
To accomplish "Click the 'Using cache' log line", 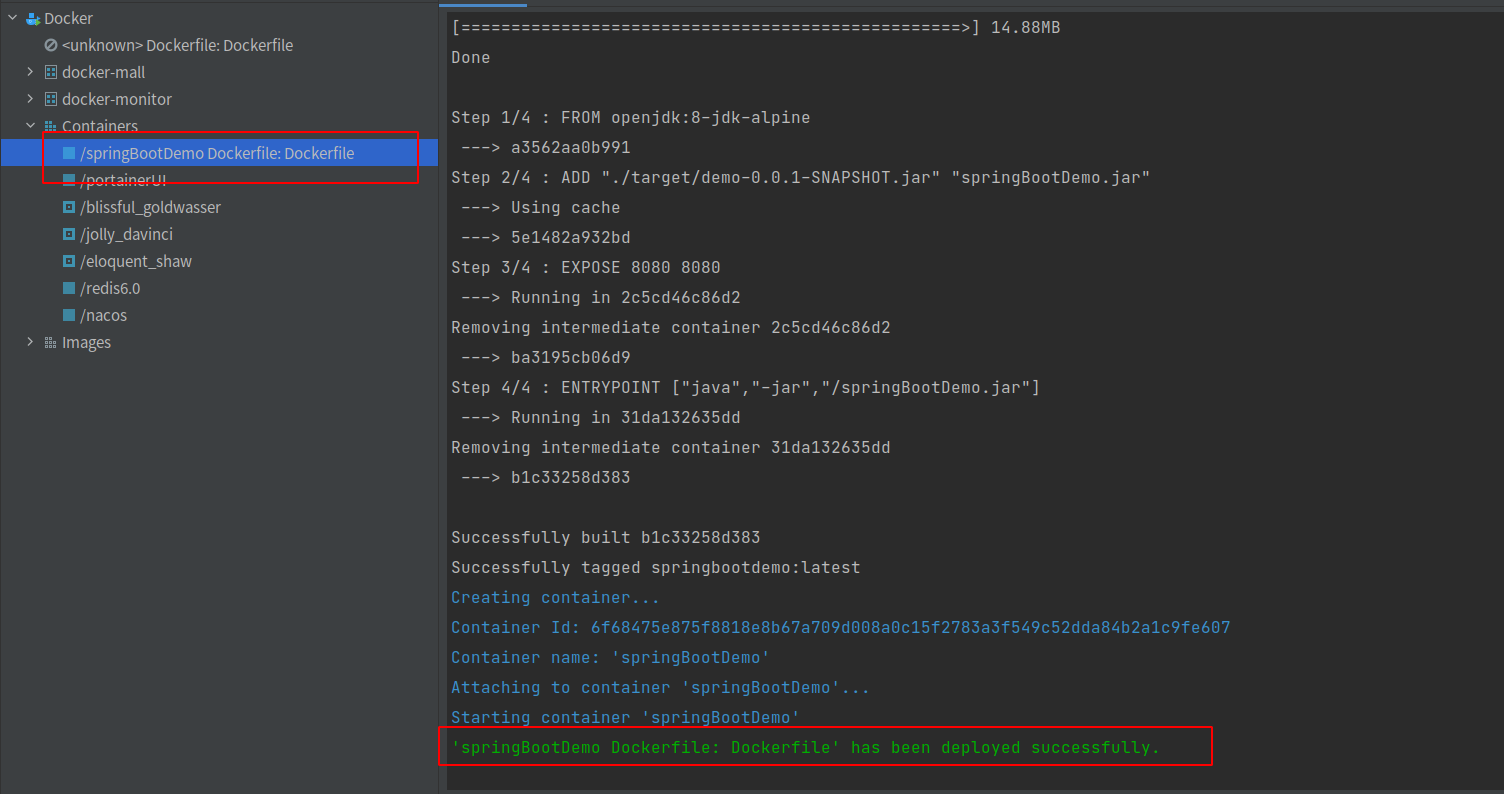I will point(540,208).
